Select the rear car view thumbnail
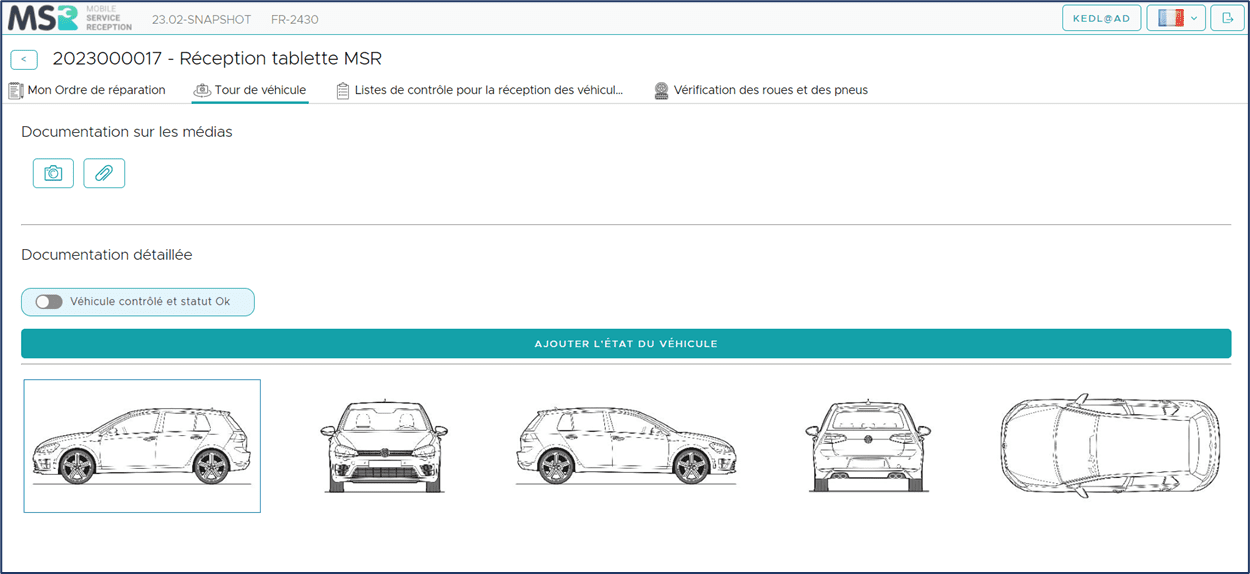 868,446
